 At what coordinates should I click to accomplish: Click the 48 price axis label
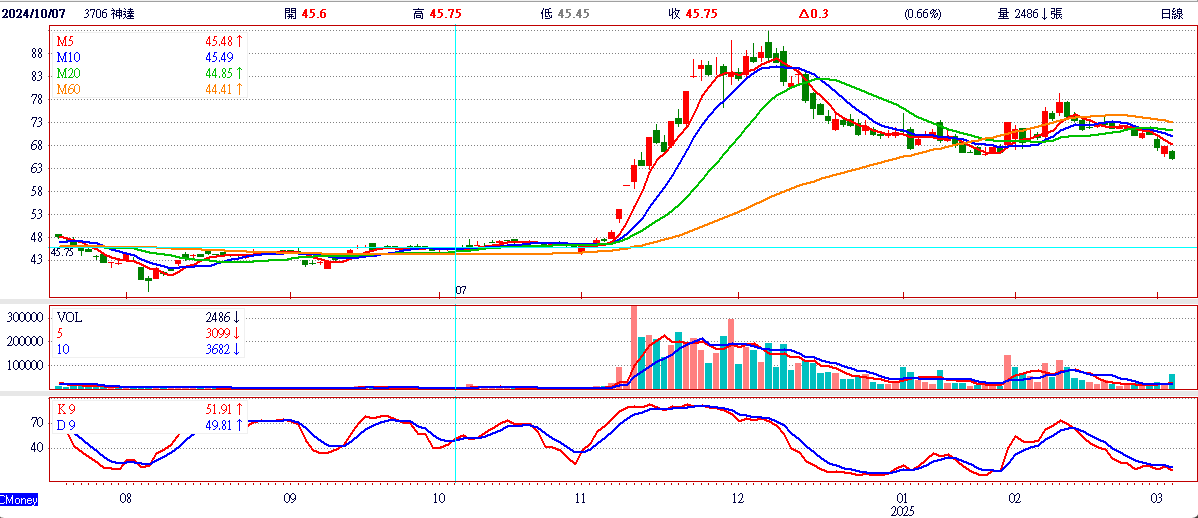[x=36, y=238]
